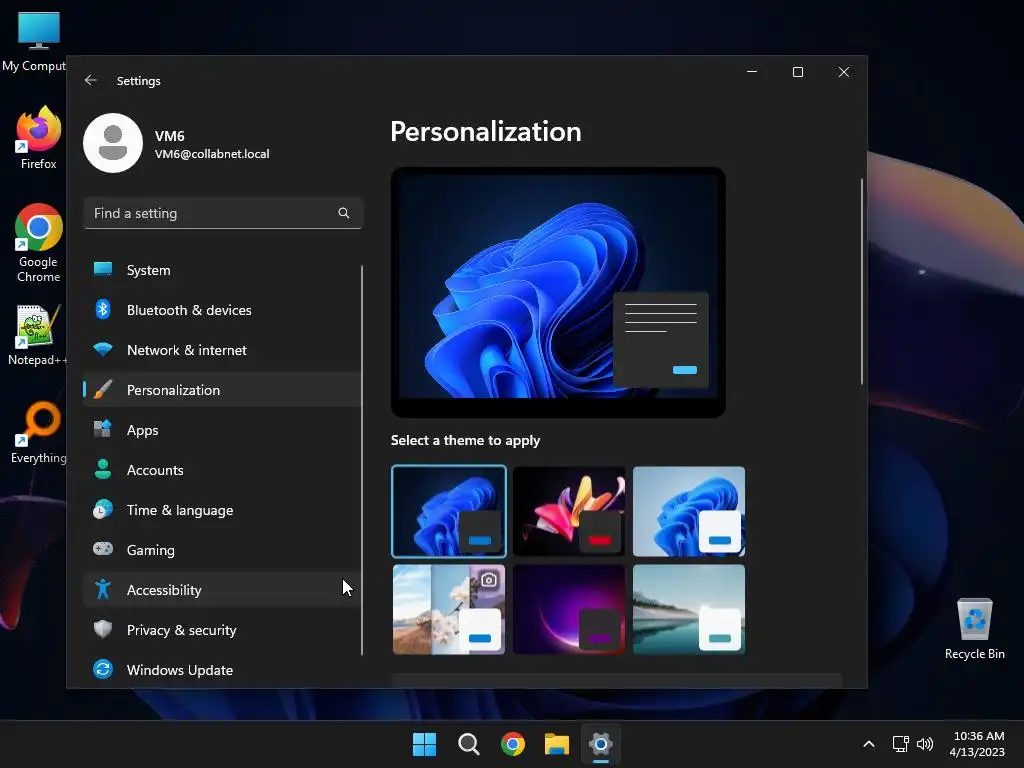Select the Firefox desktop shortcut

tap(39, 138)
